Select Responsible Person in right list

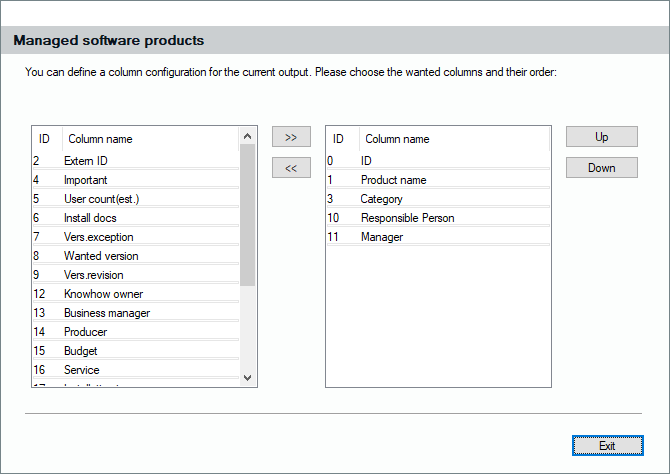click(x=407, y=218)
